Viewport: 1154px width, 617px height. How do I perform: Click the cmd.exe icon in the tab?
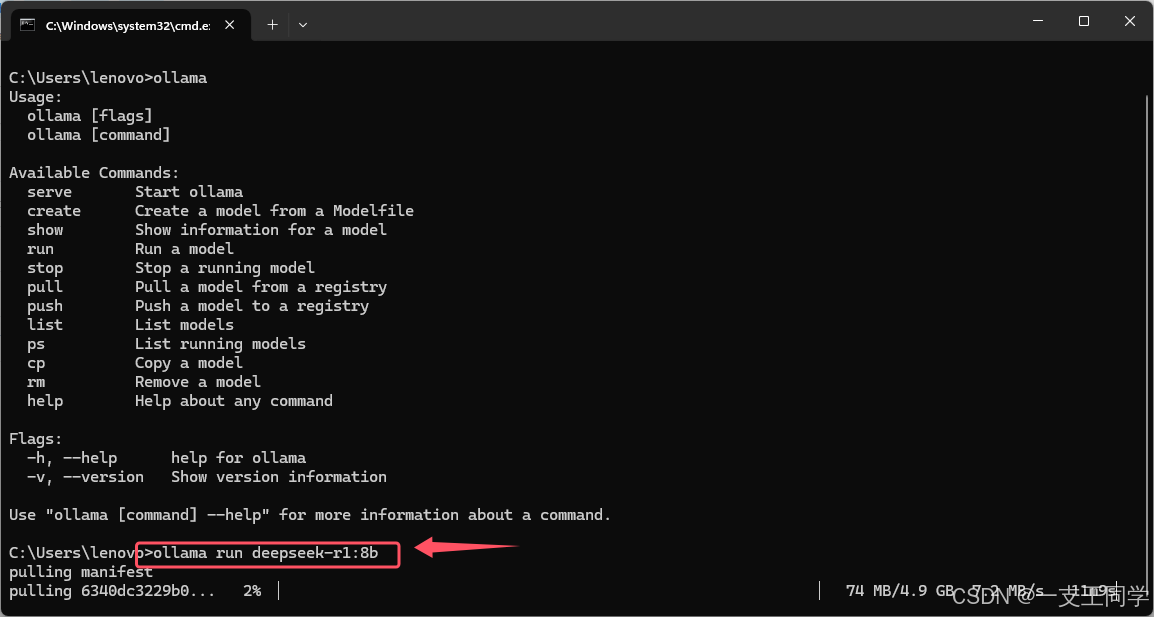pos(27,24)
